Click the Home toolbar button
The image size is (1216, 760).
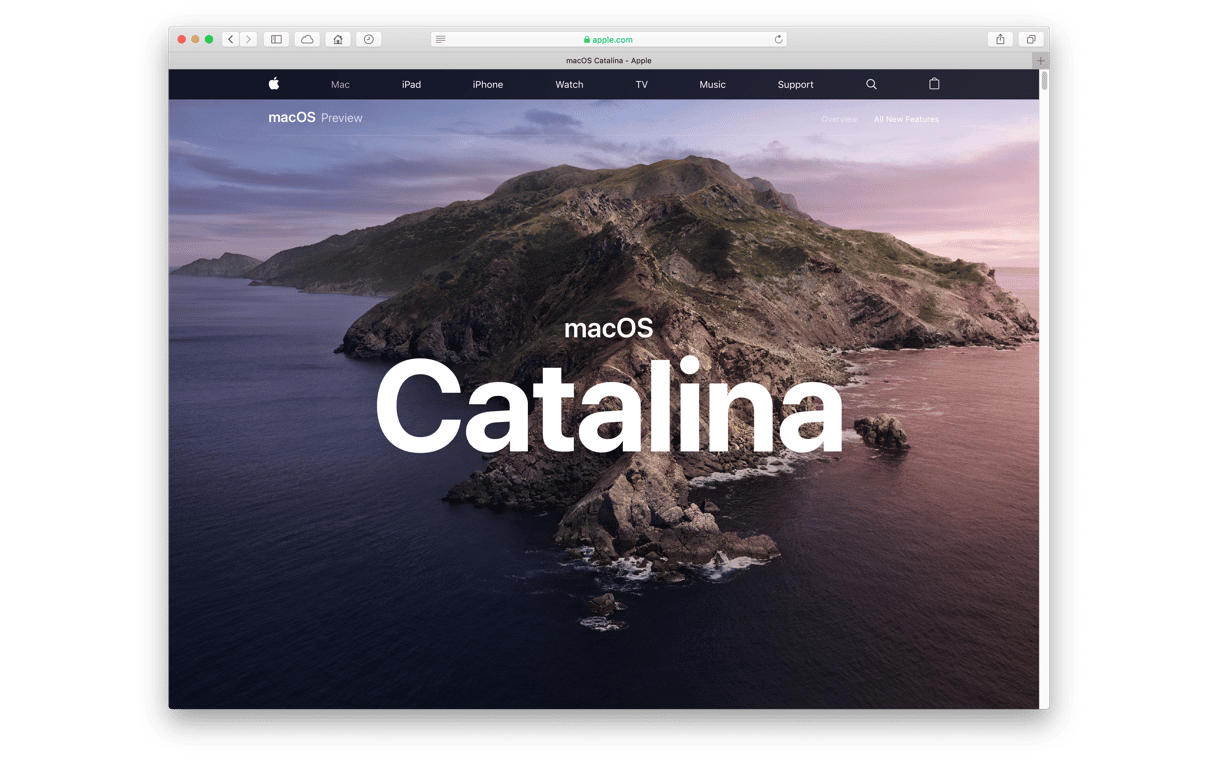338,39
